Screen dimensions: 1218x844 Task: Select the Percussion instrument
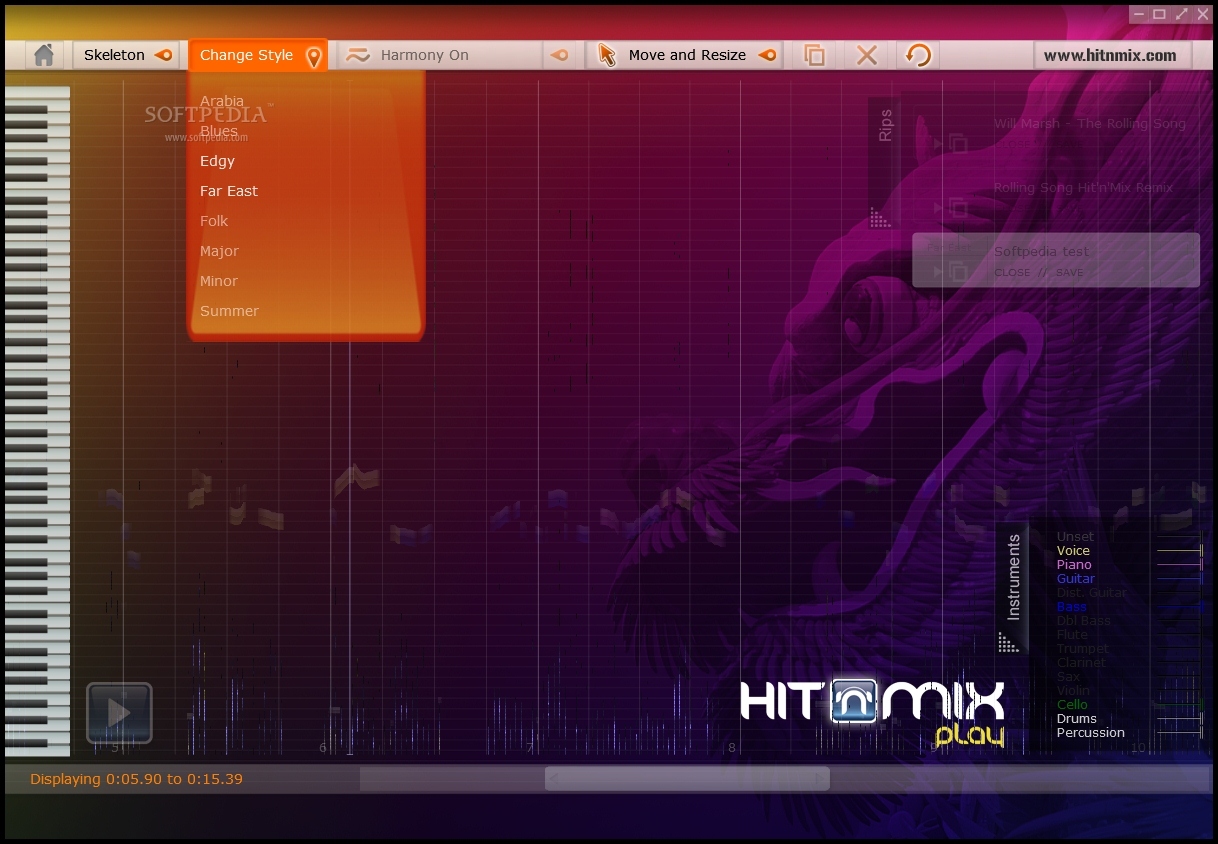pyautogui.click(x=1091, y=733)
